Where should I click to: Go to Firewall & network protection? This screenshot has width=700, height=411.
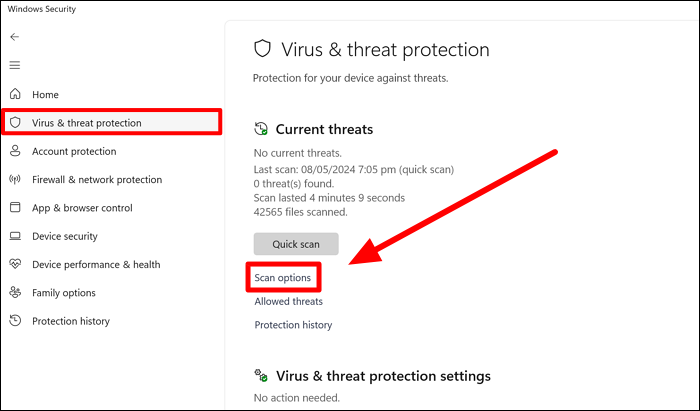[96, 180]
